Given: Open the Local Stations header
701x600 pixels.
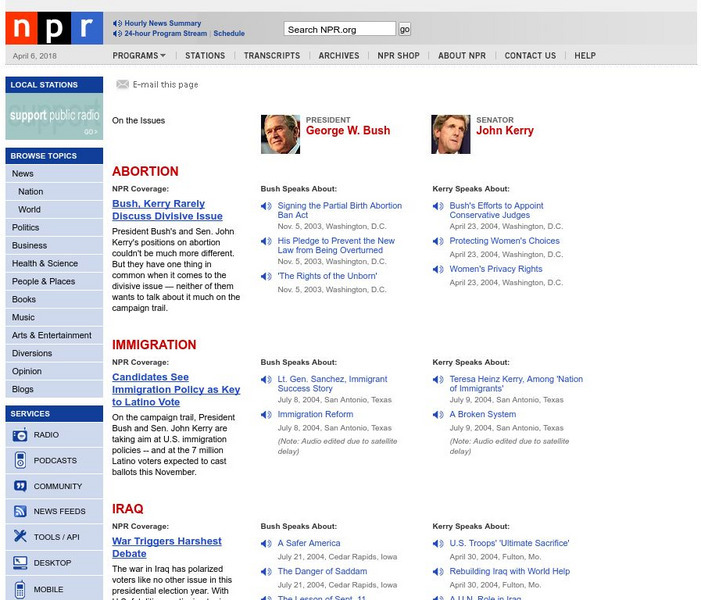Looking at the screenshot, I should (x=54, y=85).
